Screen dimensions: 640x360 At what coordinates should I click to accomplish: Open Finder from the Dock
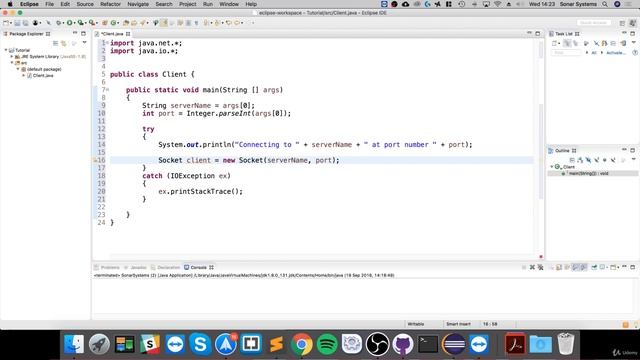point(74,344)
